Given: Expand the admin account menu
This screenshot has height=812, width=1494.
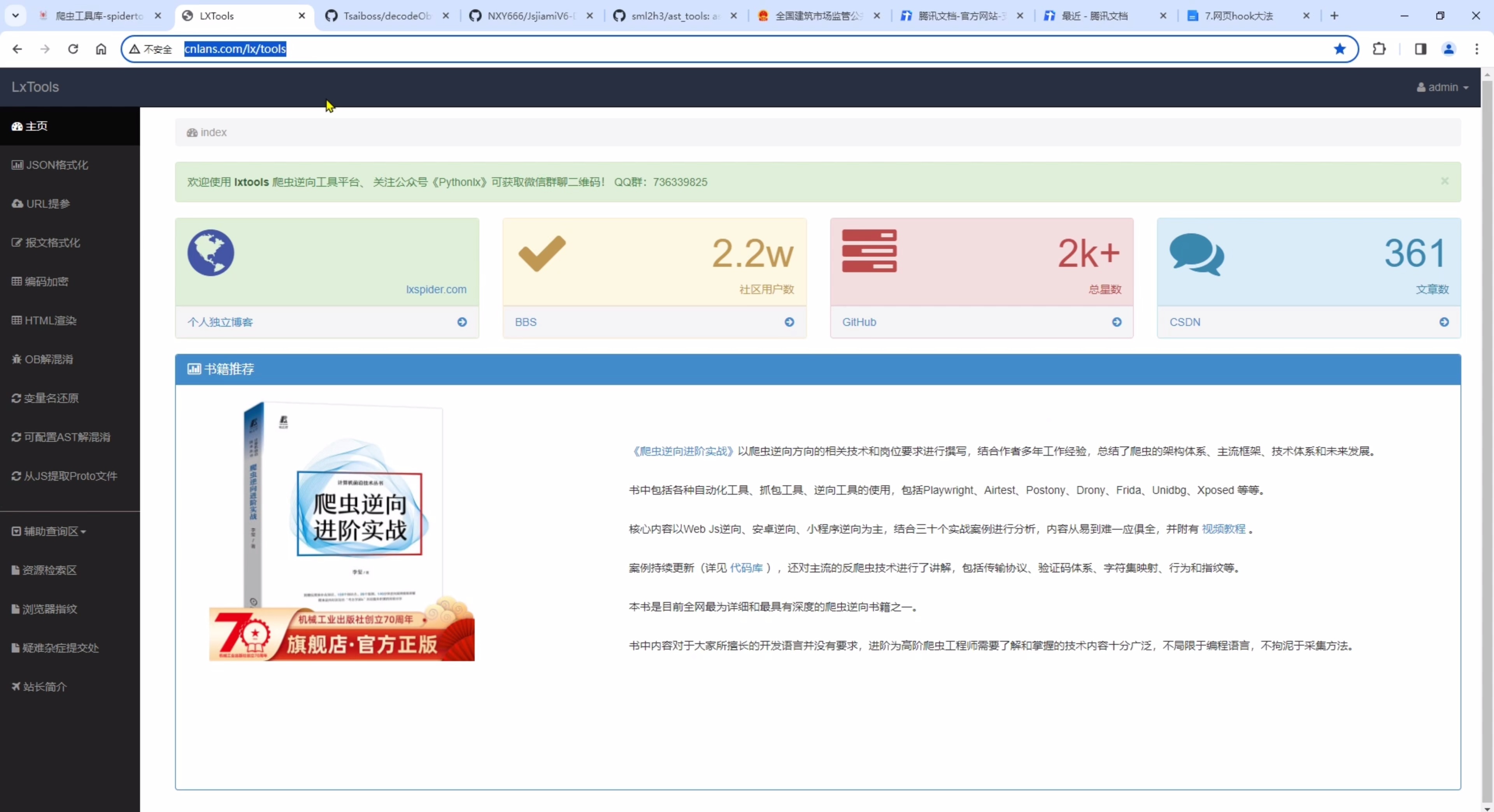Looking at the screenshot, I should pyautogui.click(x=1443, y=87).
